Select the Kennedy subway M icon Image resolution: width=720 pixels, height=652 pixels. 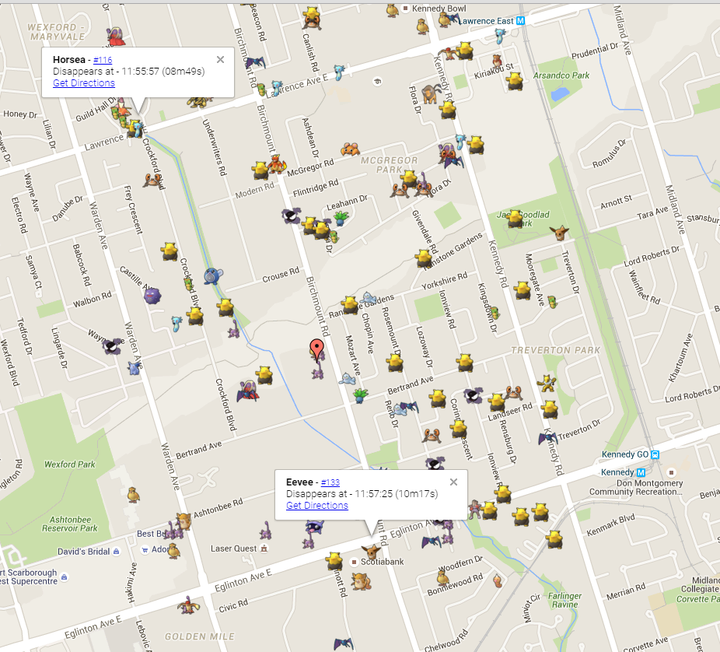coord(641,472)
